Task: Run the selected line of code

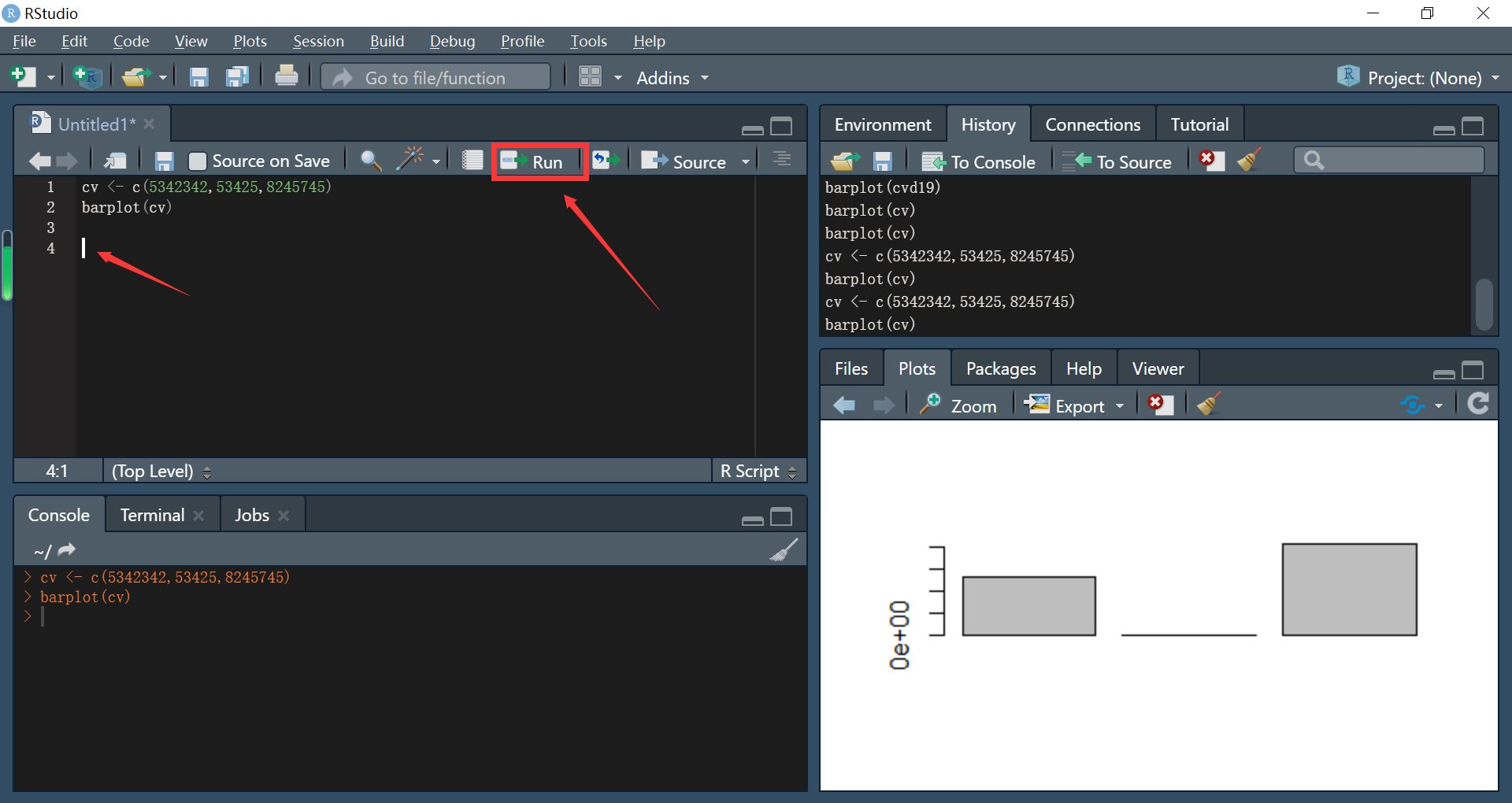Action: (539, 161)
